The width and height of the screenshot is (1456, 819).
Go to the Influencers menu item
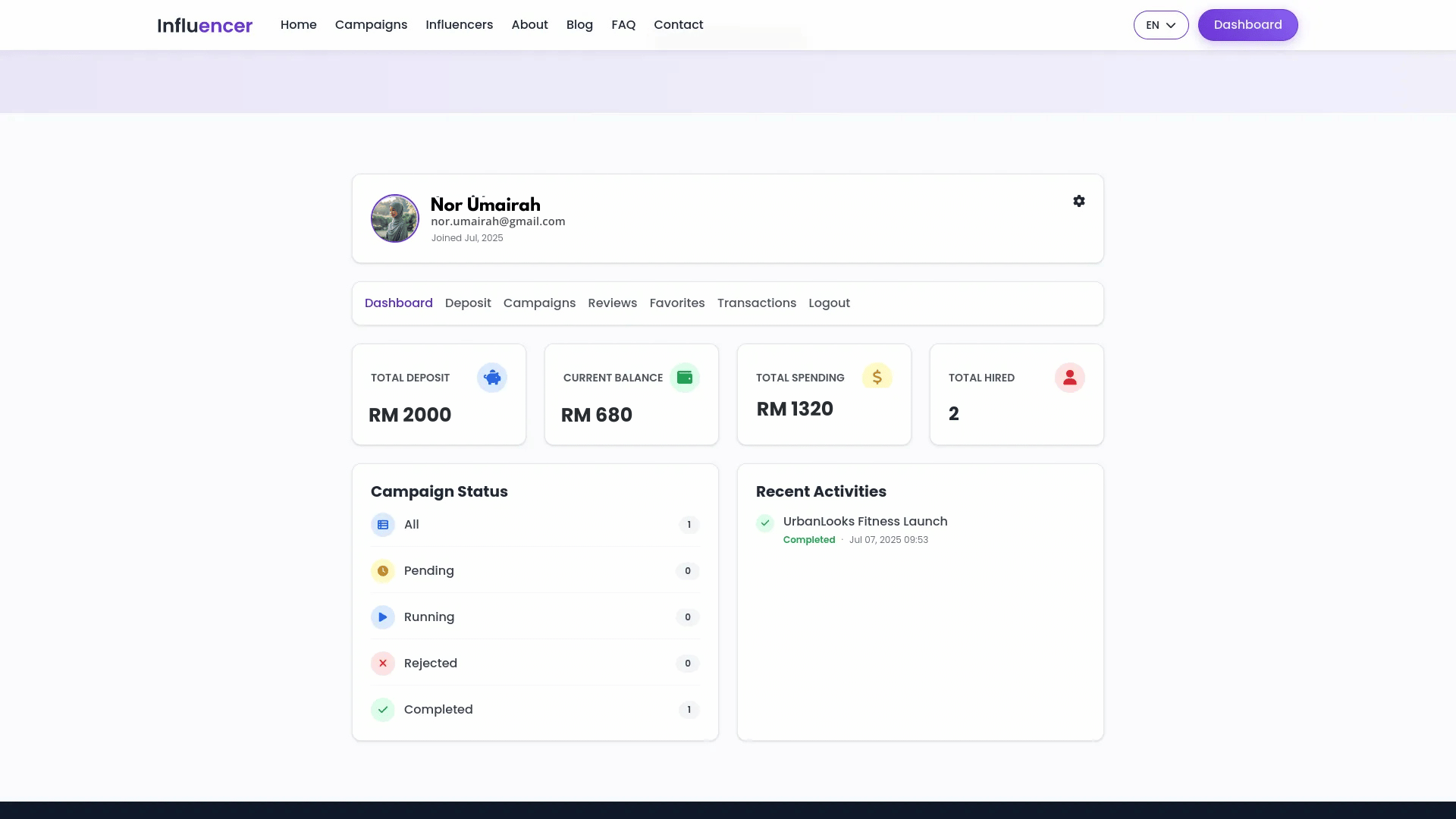tap(459, 25)
